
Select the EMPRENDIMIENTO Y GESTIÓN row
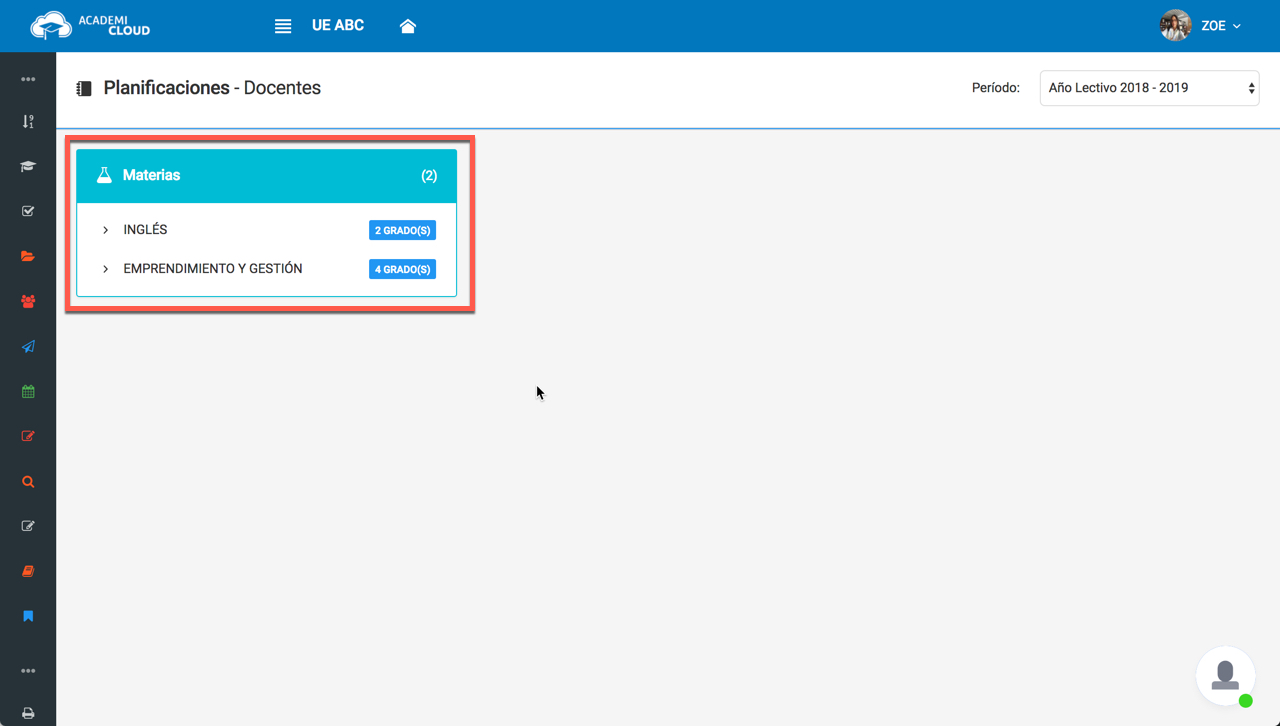(x=267, y=269)
